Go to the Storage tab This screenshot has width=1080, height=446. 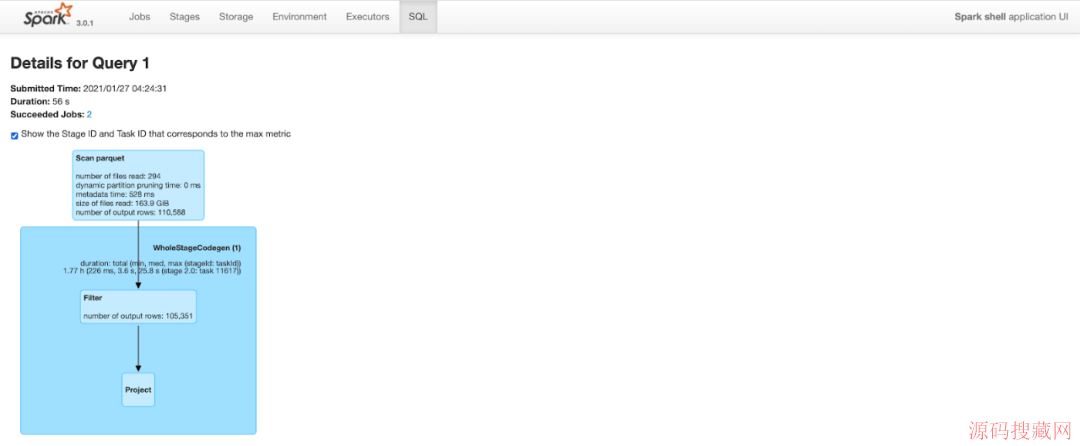[236, 17]
